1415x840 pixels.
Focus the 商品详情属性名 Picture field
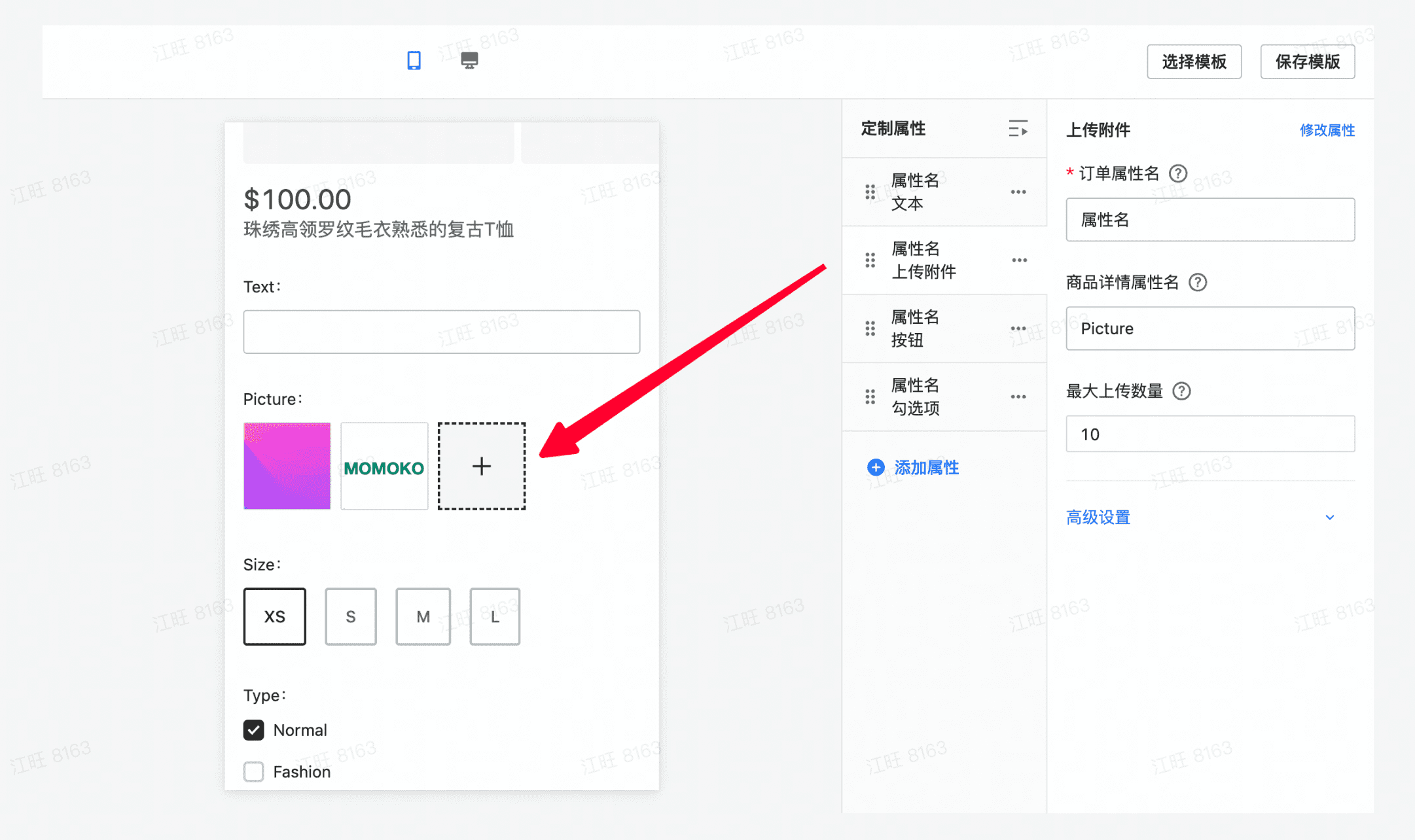pyautogui.click(x=1210, y=328)
